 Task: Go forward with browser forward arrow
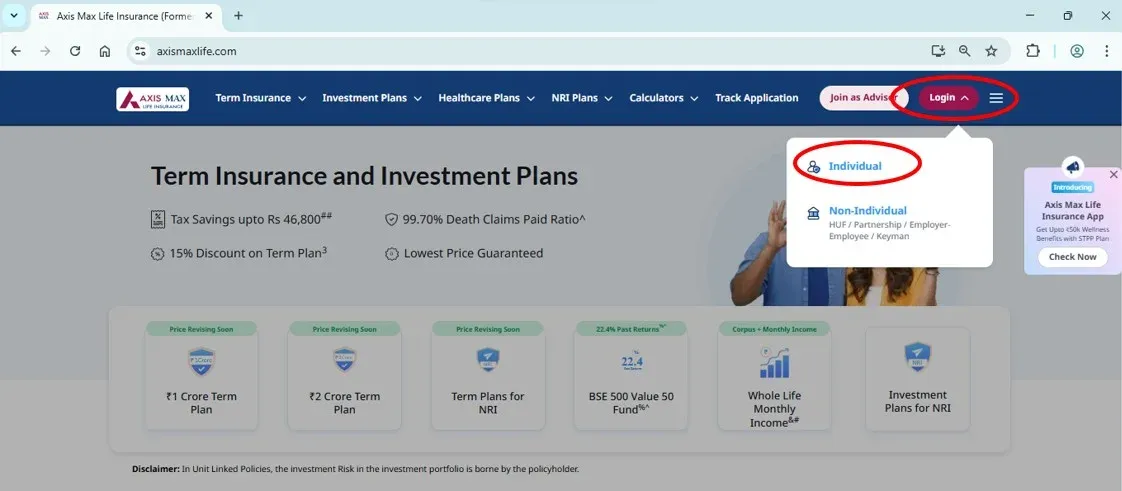coord(45,51)
